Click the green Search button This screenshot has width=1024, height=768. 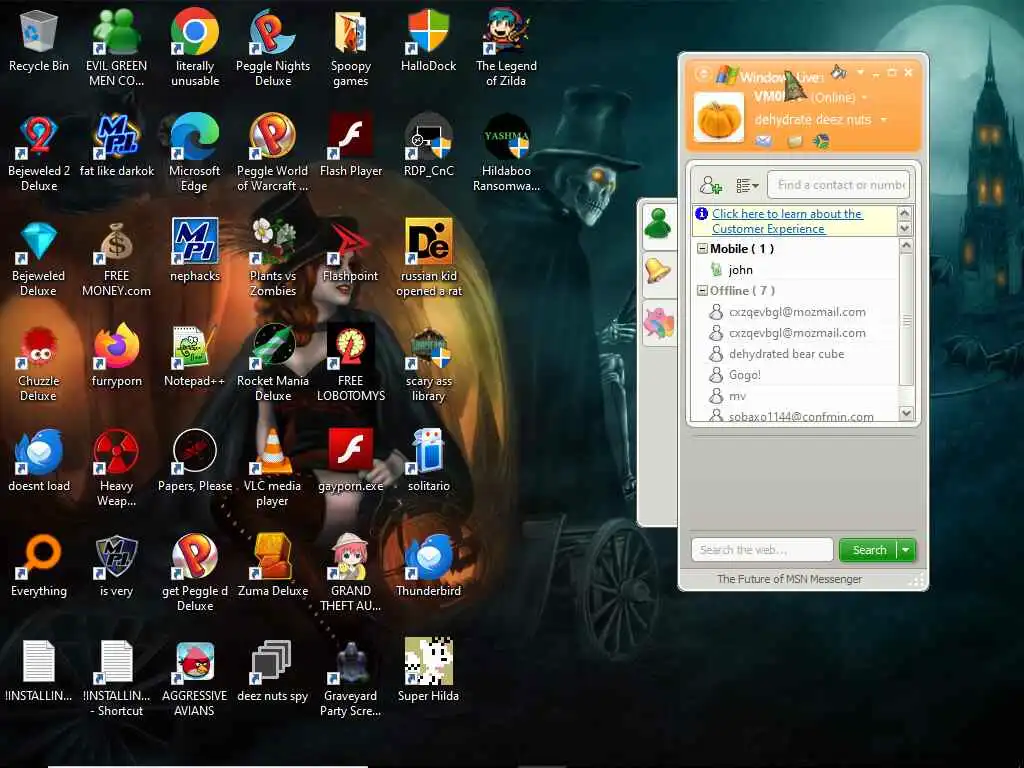(x=869, y=550)
